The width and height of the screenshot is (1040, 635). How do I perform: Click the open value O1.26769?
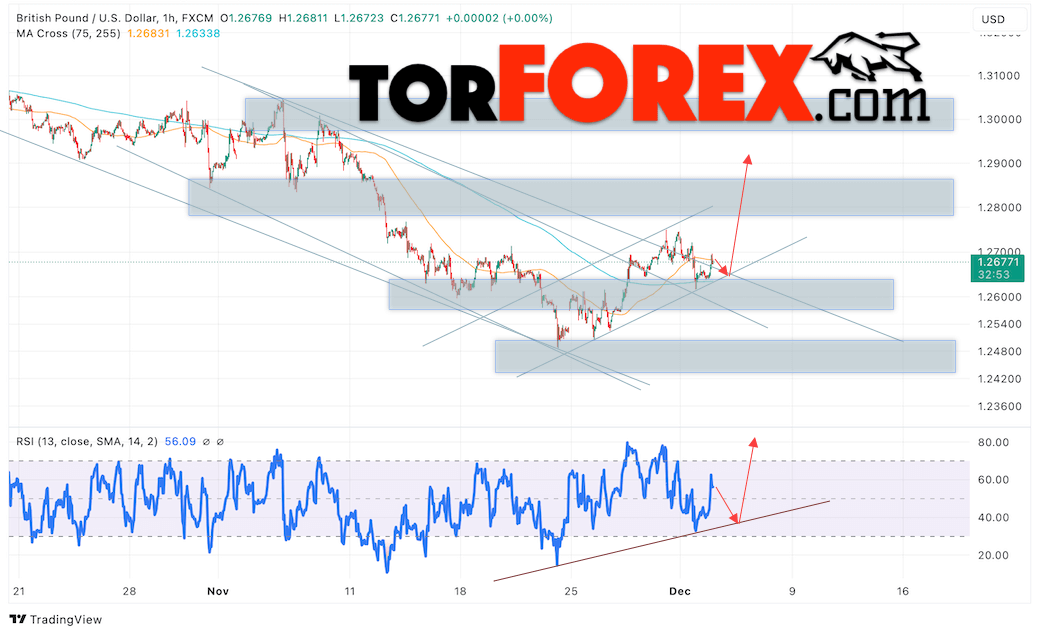(x=246, y=19)
